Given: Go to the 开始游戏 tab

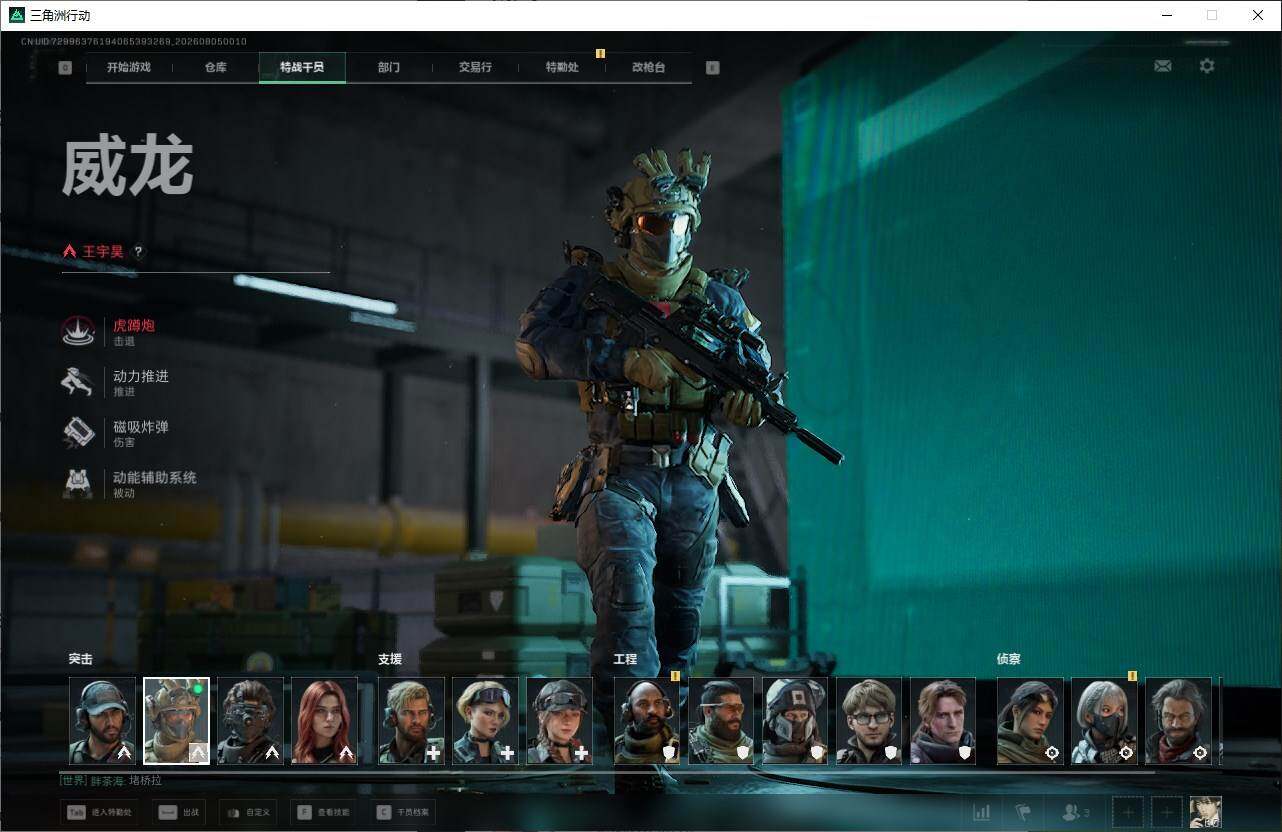Looking at the screenshot, I should pyautogui.click(x=129, y=67).
